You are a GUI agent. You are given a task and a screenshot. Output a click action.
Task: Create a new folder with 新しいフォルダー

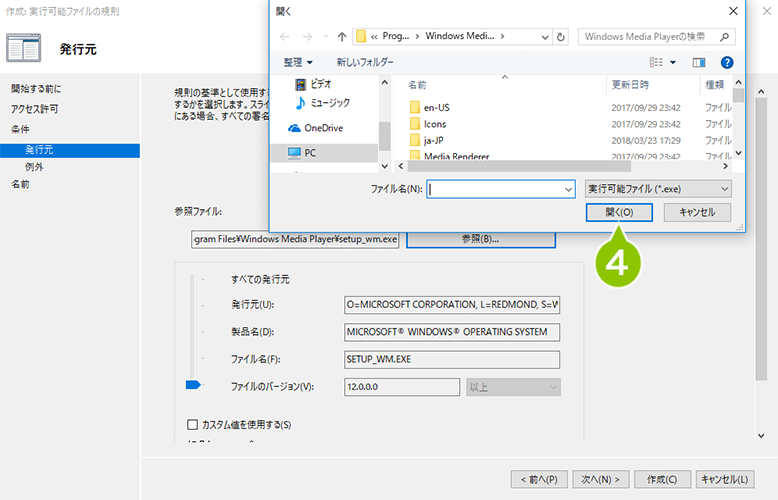click(x=365, y=62)
